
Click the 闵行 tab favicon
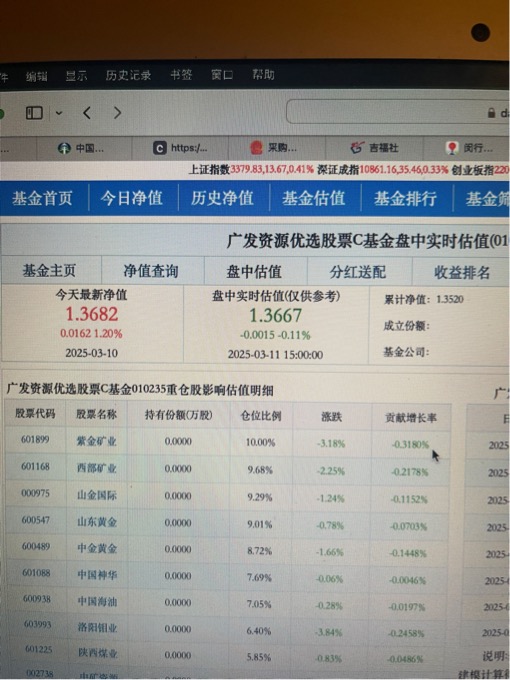pyautogui.click(x=452, y=148)
